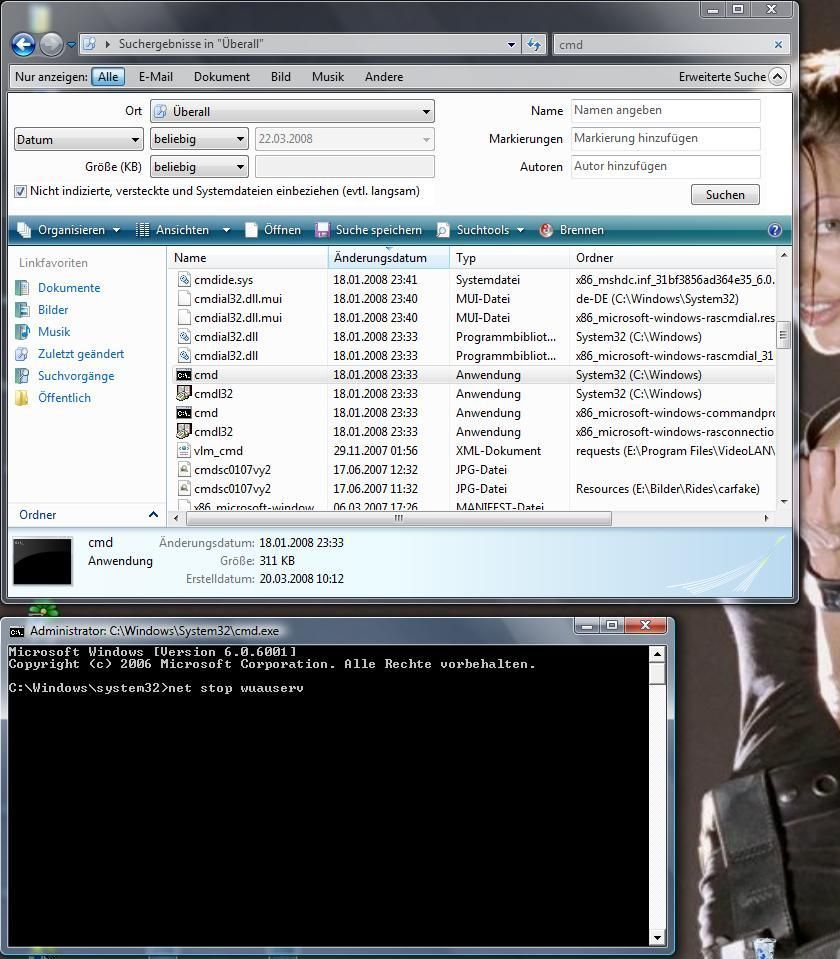840x959 pixels.
Task: Click the greyed Forward navigation arrow
Action: (51, 44)
